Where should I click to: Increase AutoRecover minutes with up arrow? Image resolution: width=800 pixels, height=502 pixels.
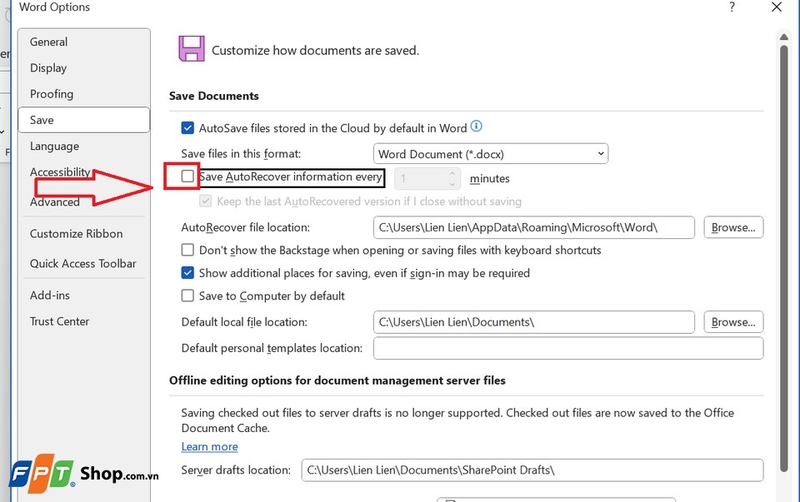[452, 173]
